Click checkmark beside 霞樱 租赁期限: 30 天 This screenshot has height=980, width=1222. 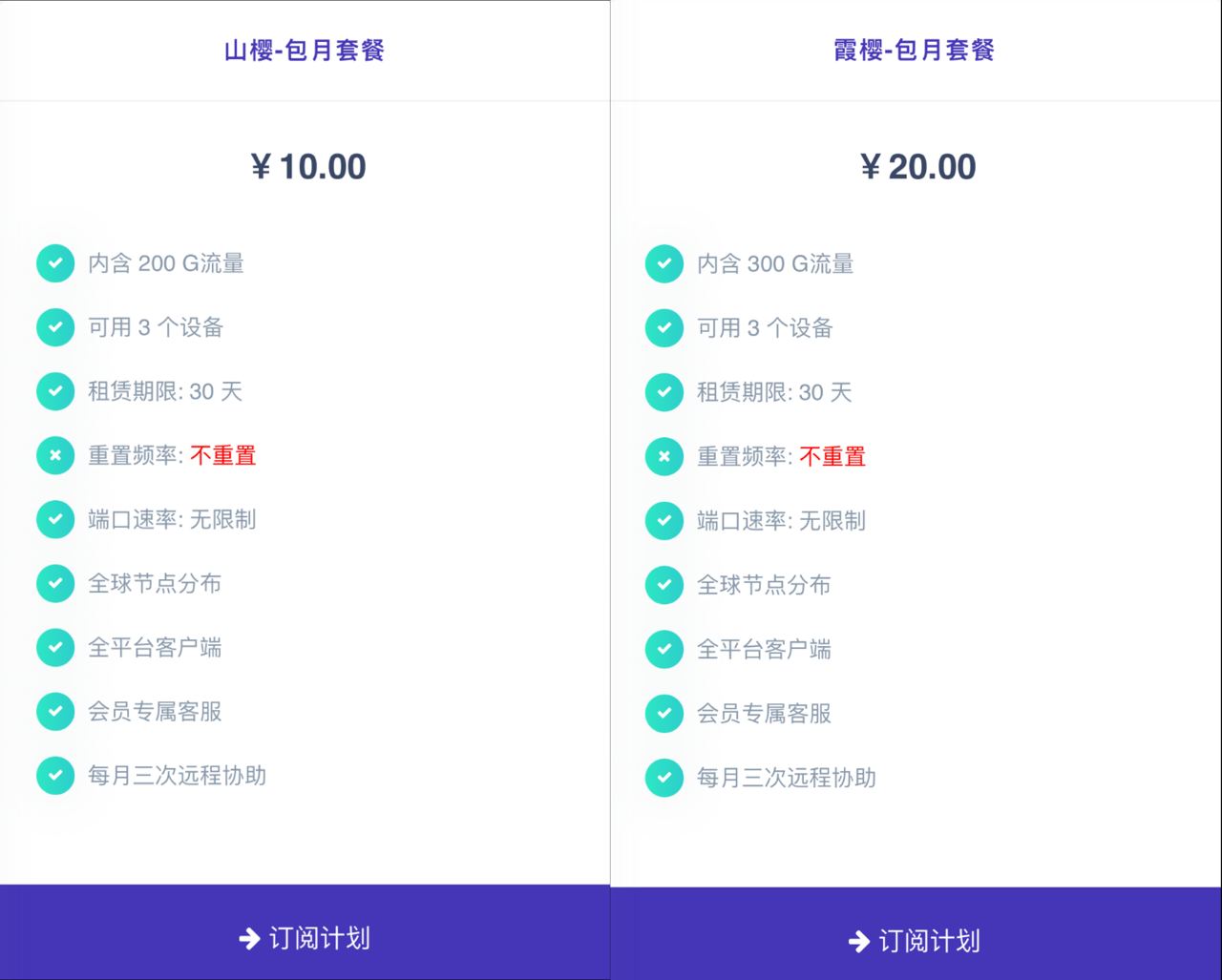(x=664, y=392)
